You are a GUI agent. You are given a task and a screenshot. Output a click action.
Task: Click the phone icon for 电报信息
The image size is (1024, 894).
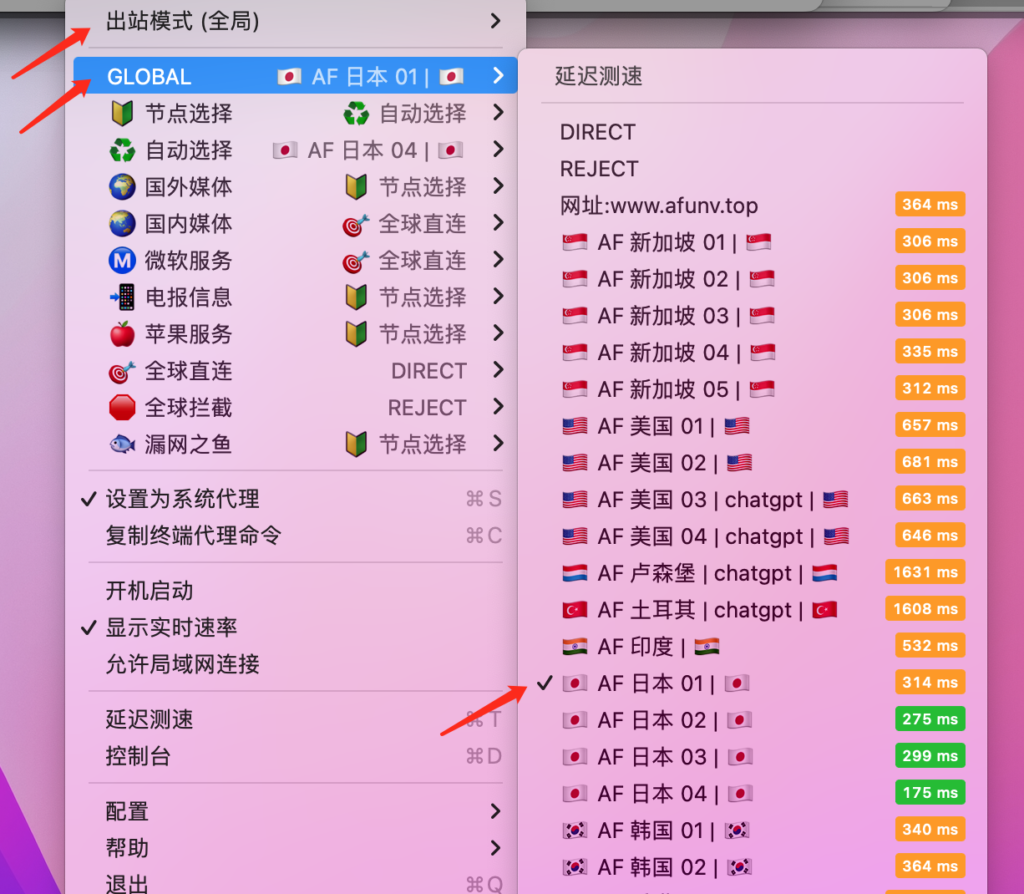[x=122, y=297]
